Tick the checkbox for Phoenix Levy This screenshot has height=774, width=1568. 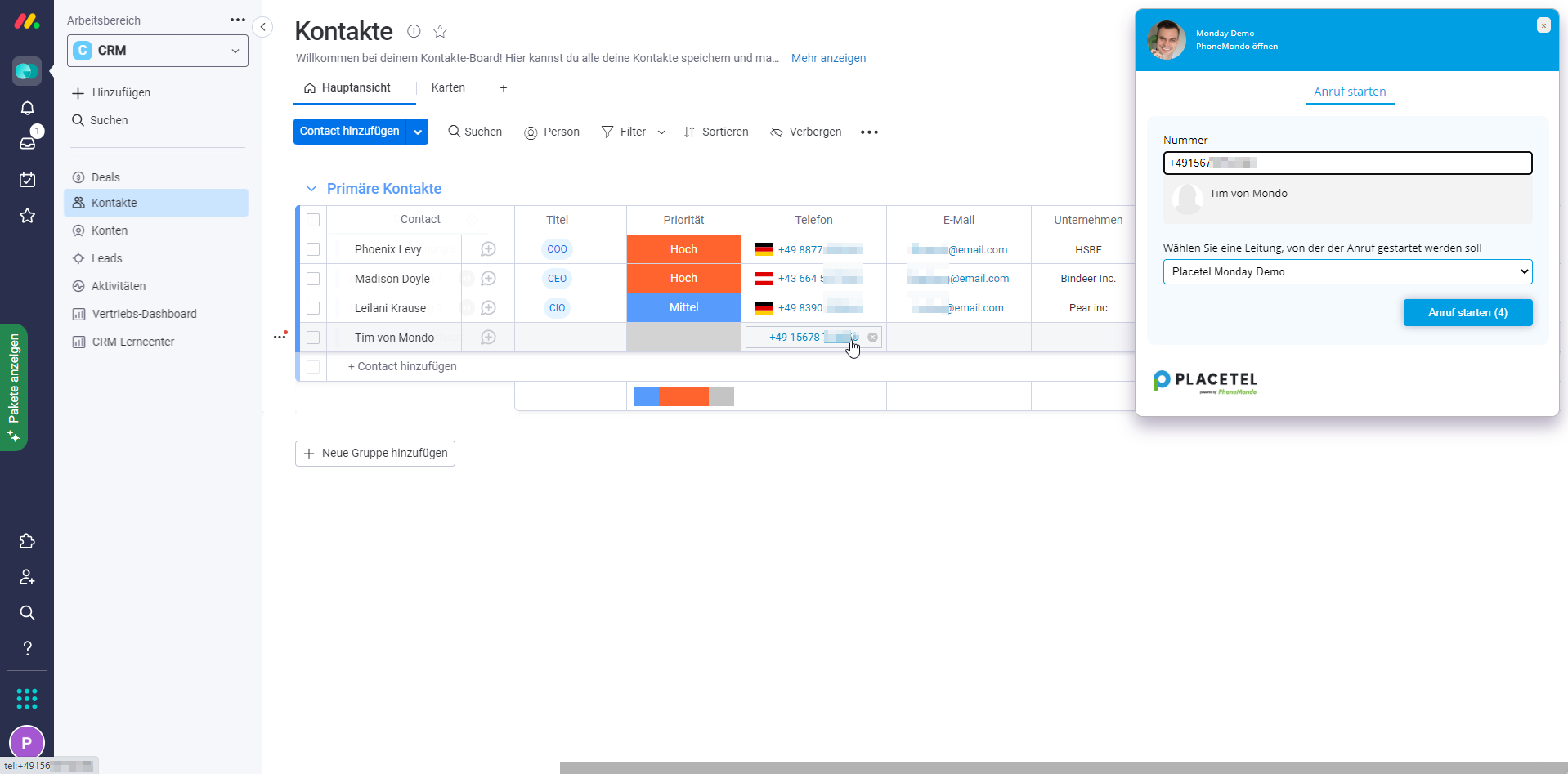[313, 249]
